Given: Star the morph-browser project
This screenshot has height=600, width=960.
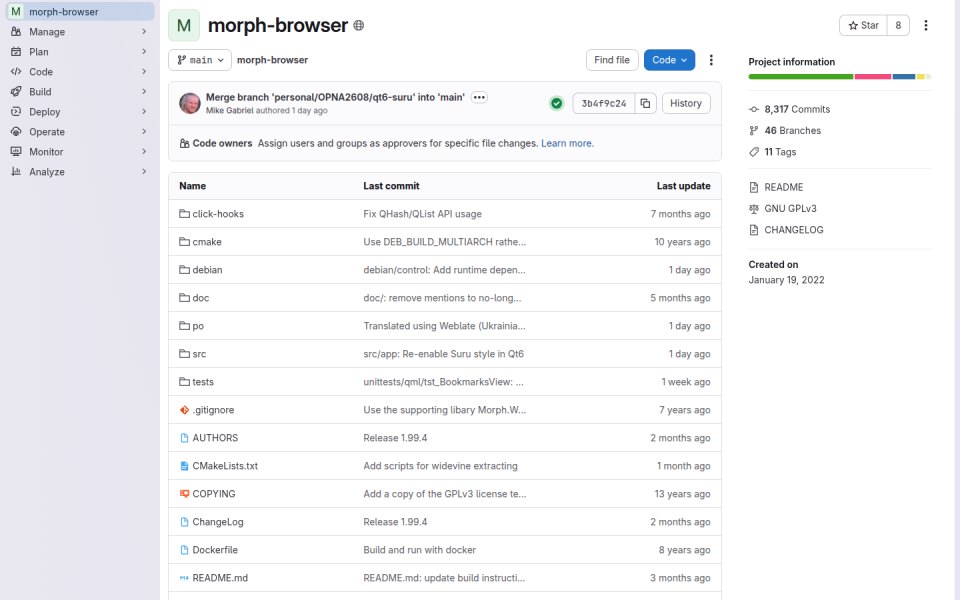Looking at the screenshot, I should click(x=863, y=25).
